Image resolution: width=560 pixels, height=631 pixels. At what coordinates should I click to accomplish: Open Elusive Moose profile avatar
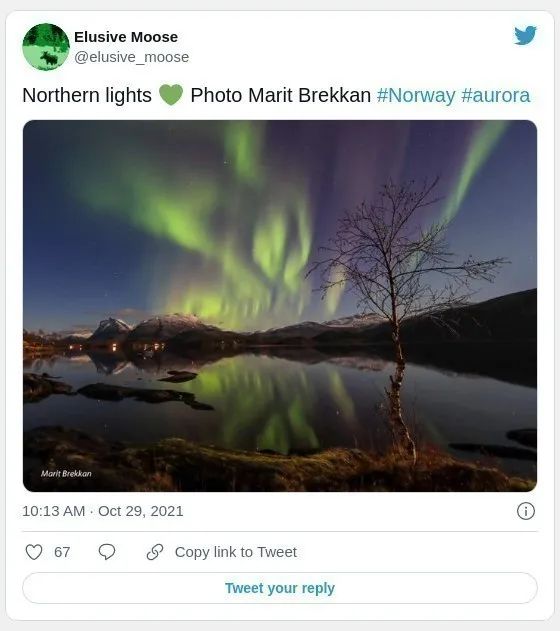(x=46, y=47)
